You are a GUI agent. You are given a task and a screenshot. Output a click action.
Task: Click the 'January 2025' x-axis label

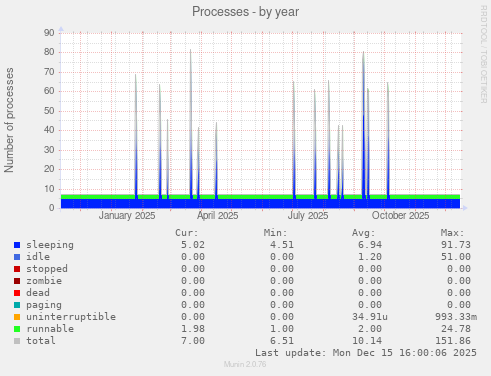point(127,216)
